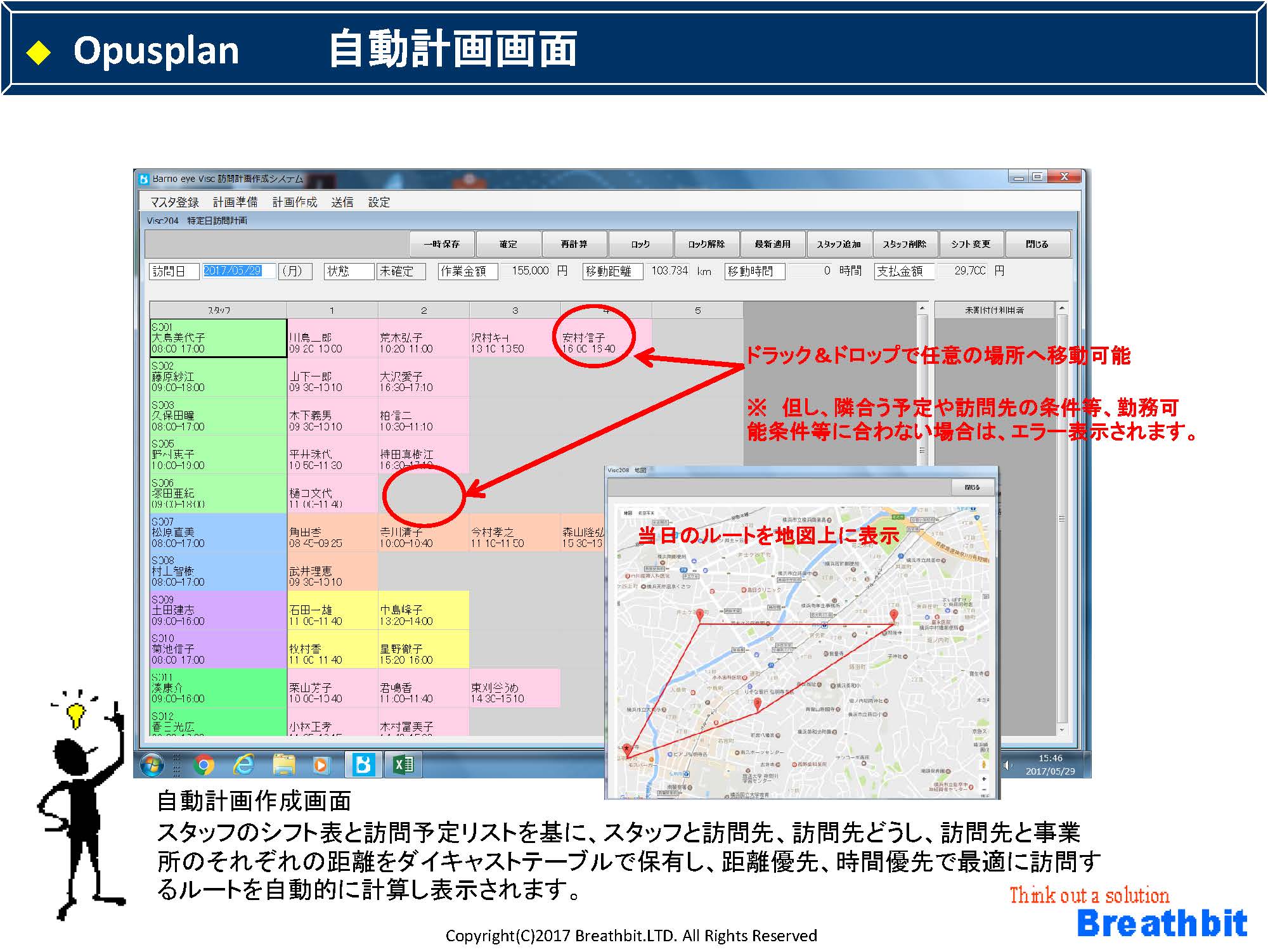Viewport: 1268px width, 952px height.
Task: Click the 未割付け利用者 list header
Action: pos(994,310)
